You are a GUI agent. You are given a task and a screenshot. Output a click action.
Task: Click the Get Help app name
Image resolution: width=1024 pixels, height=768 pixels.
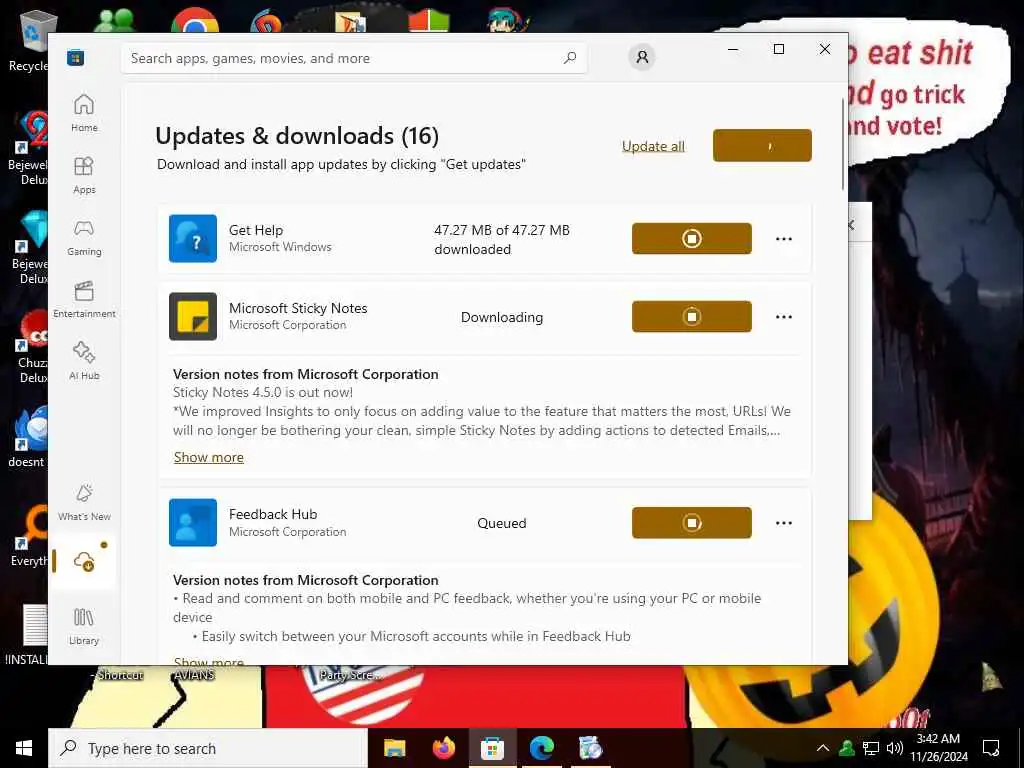coord(255,230)
